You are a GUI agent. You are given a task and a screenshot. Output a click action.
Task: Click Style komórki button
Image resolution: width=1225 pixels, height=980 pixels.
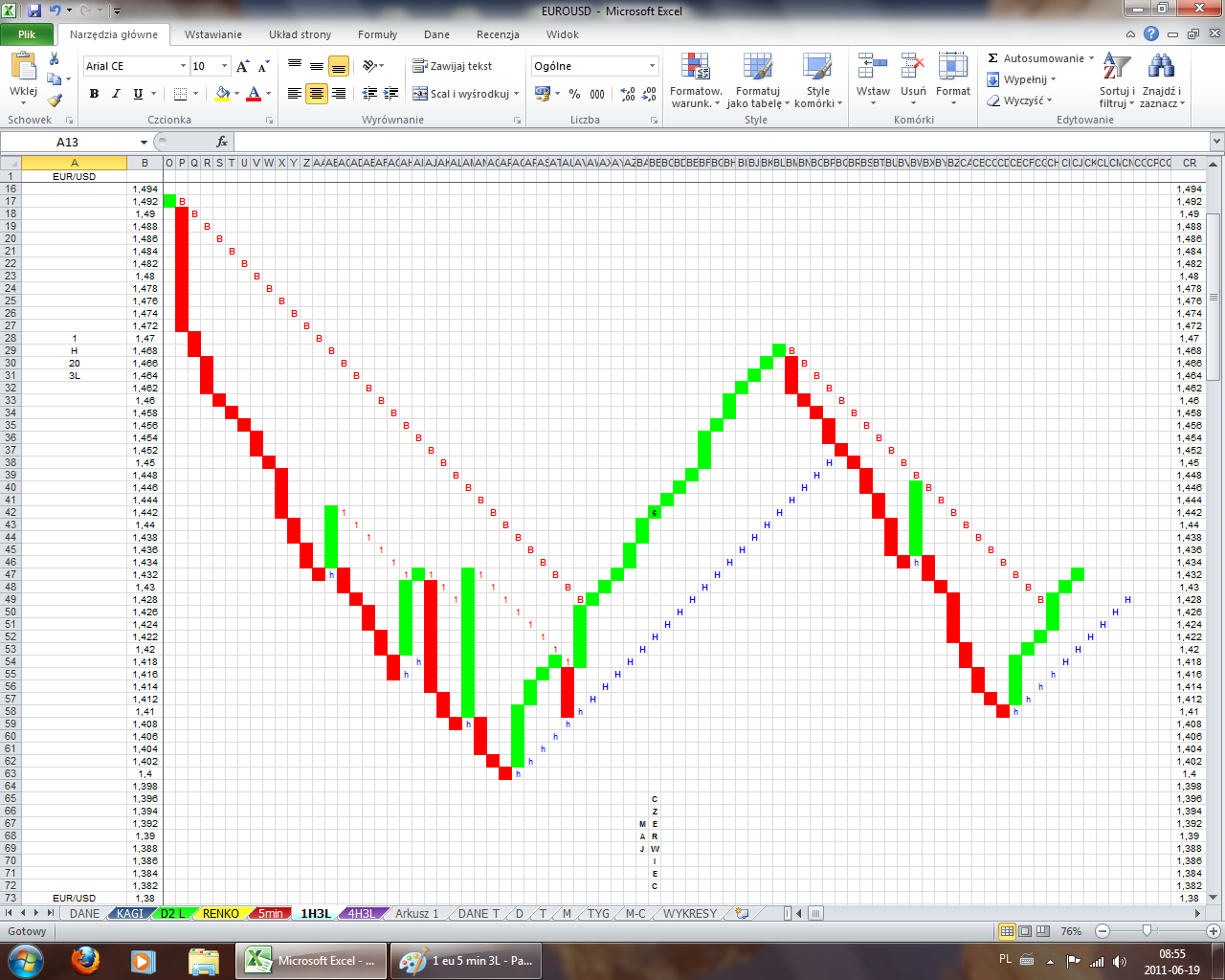pyautogui.click(x=818, y=80)
